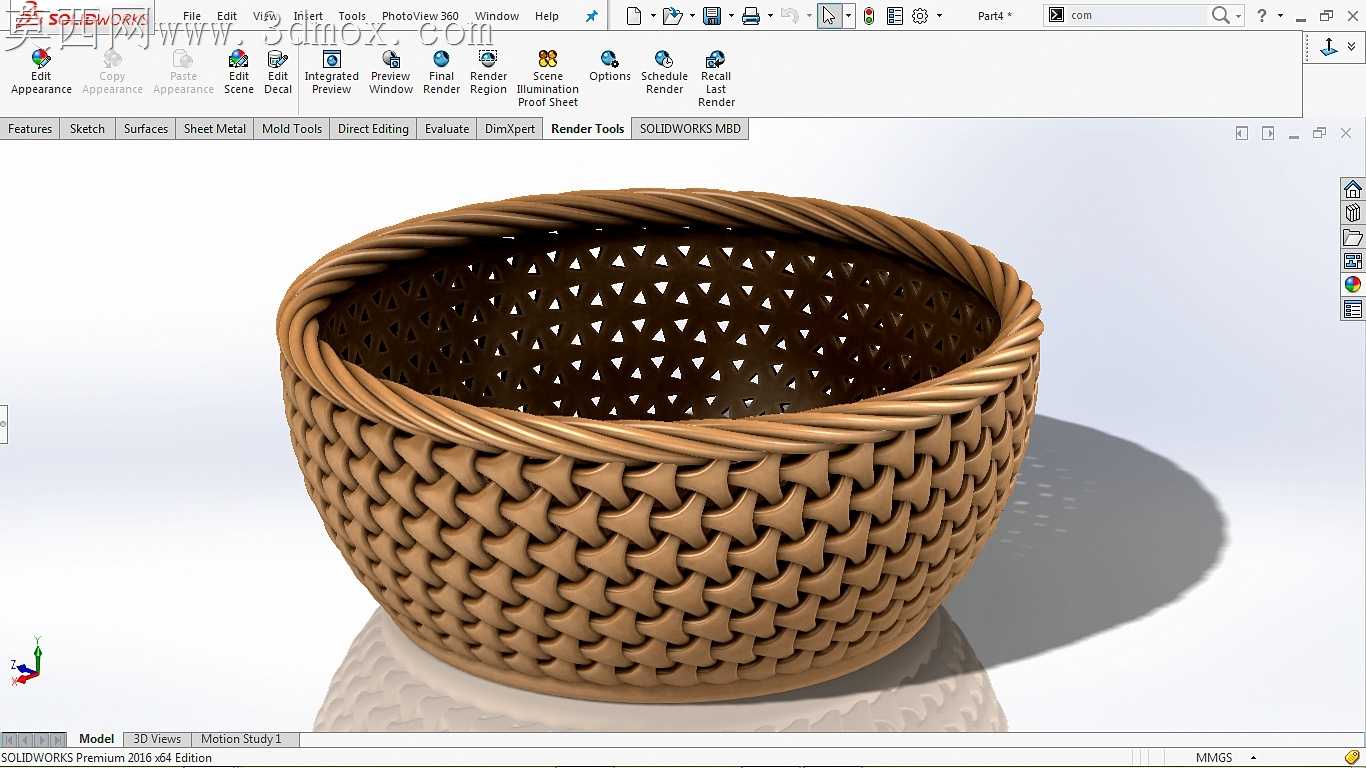
Task: Select the Render Region tool
Action: (x=488, y=72)
